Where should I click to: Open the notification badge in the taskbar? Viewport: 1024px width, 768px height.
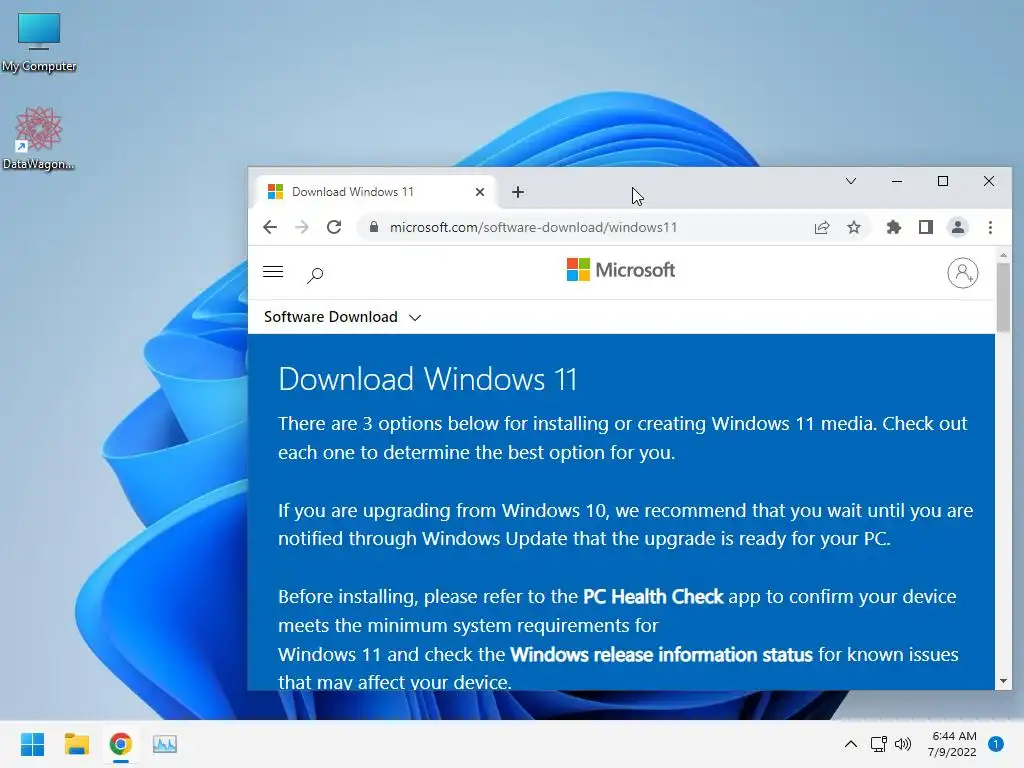coord(996,744)
